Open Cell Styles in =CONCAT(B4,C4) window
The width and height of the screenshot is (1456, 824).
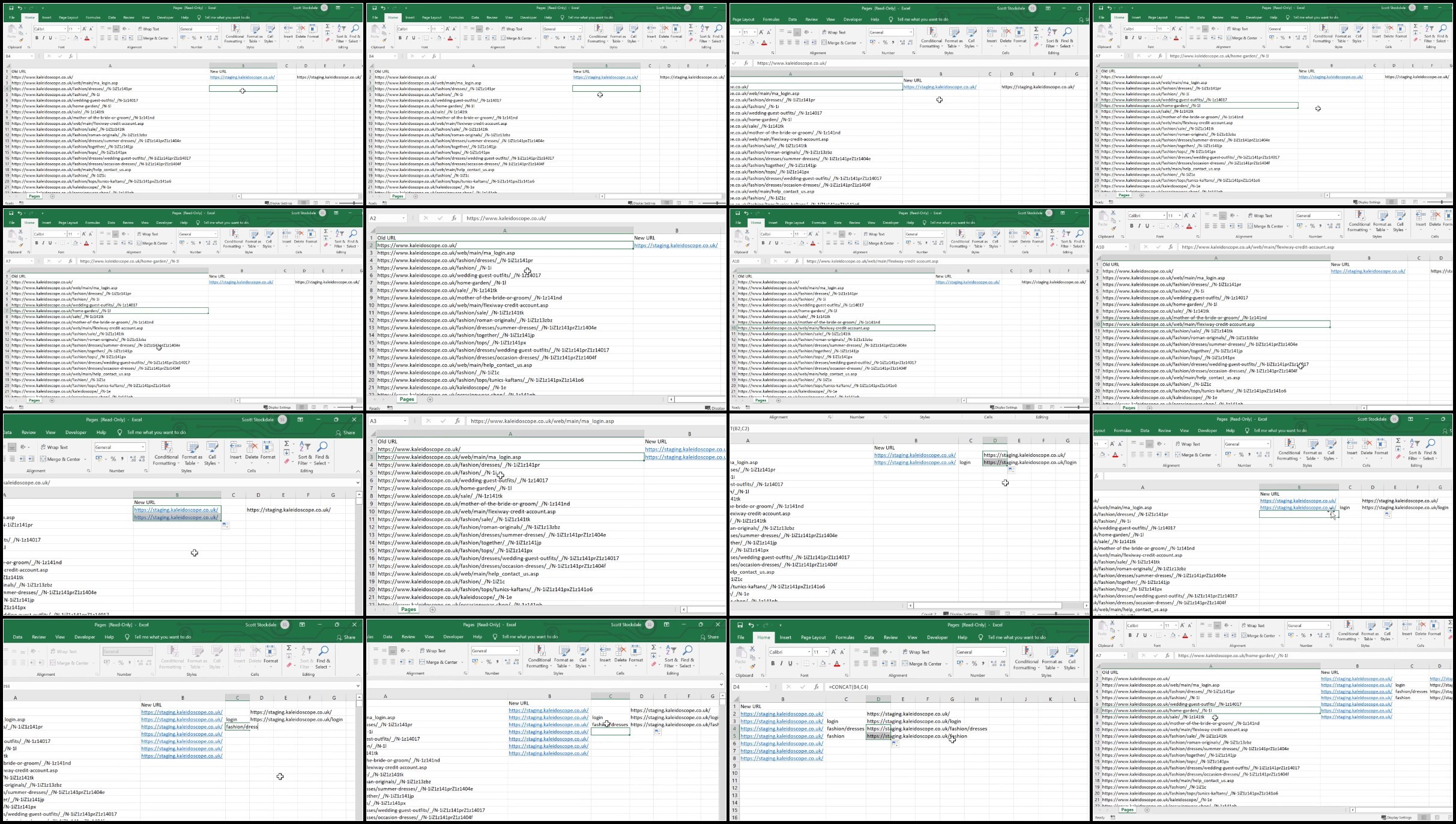(1072, 657)
